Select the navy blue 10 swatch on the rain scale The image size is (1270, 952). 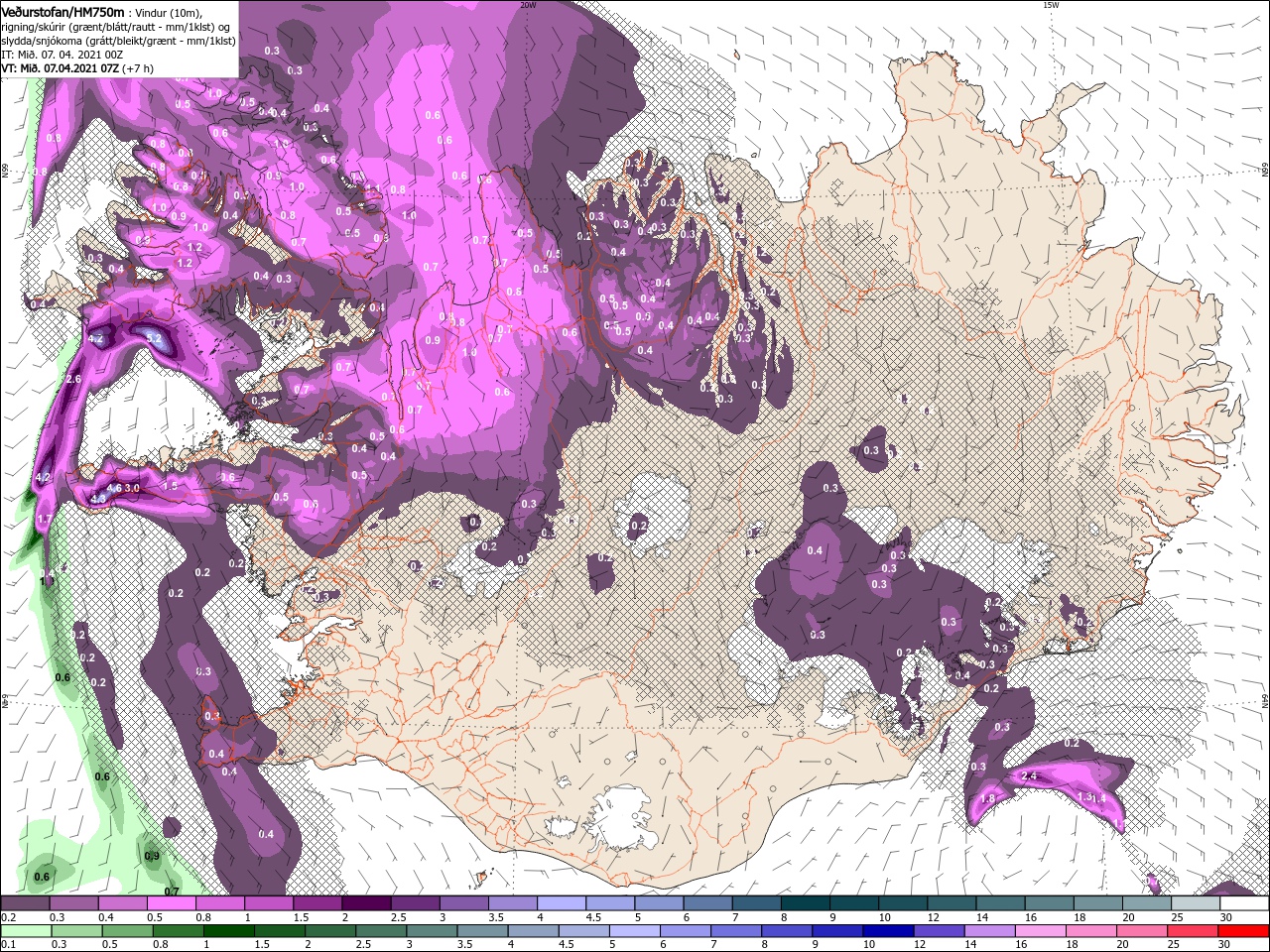click(886, 930)
